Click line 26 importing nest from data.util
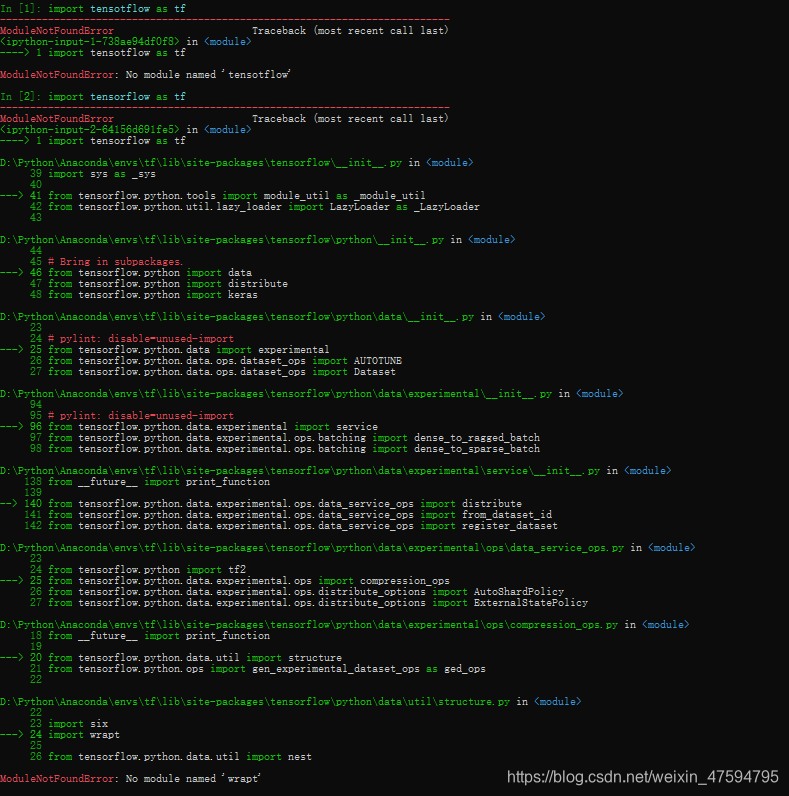 [171, 757]
